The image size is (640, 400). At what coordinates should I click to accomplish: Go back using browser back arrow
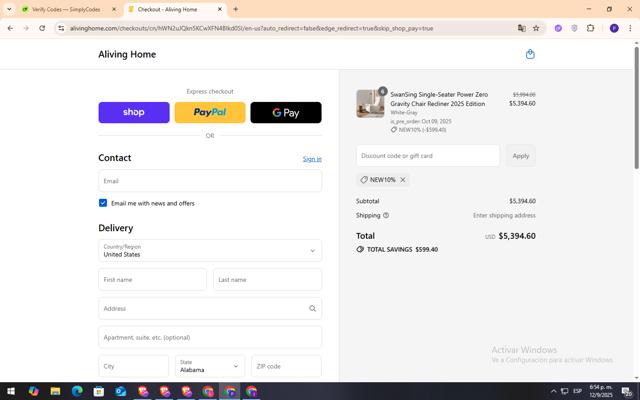point(10,28)
